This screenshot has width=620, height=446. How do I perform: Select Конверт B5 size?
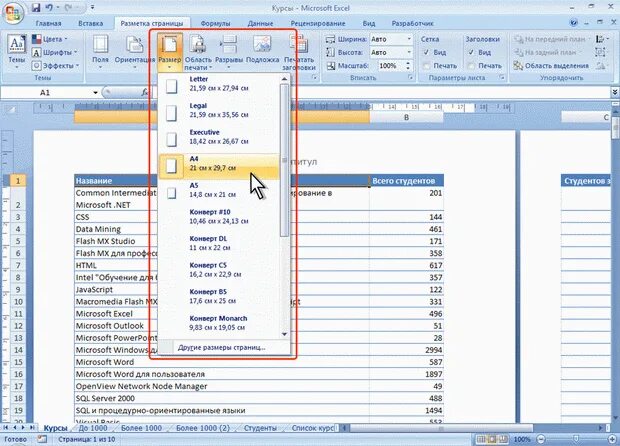click(219, 296)
